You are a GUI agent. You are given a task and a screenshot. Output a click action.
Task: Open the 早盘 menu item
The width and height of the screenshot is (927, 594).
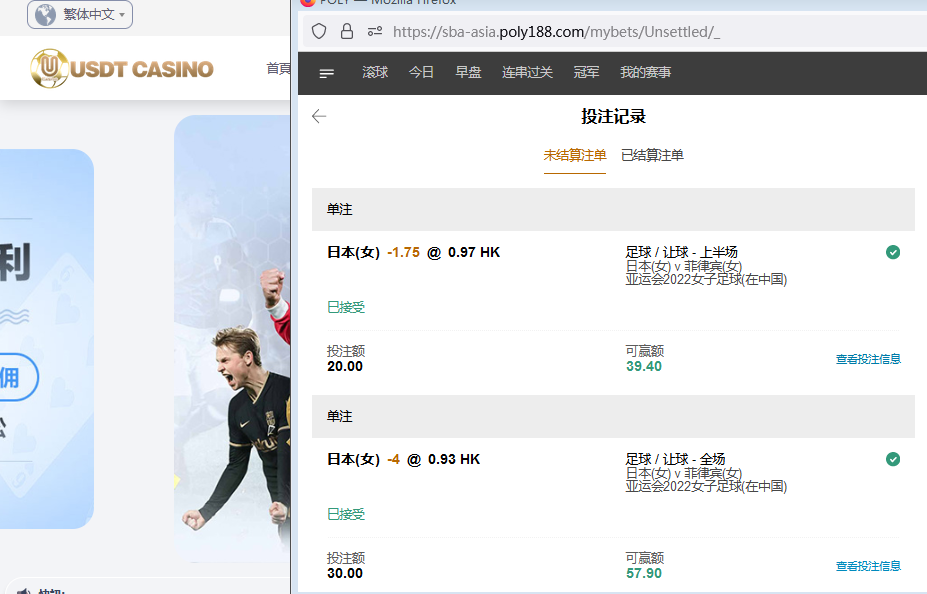coord(468,72)
